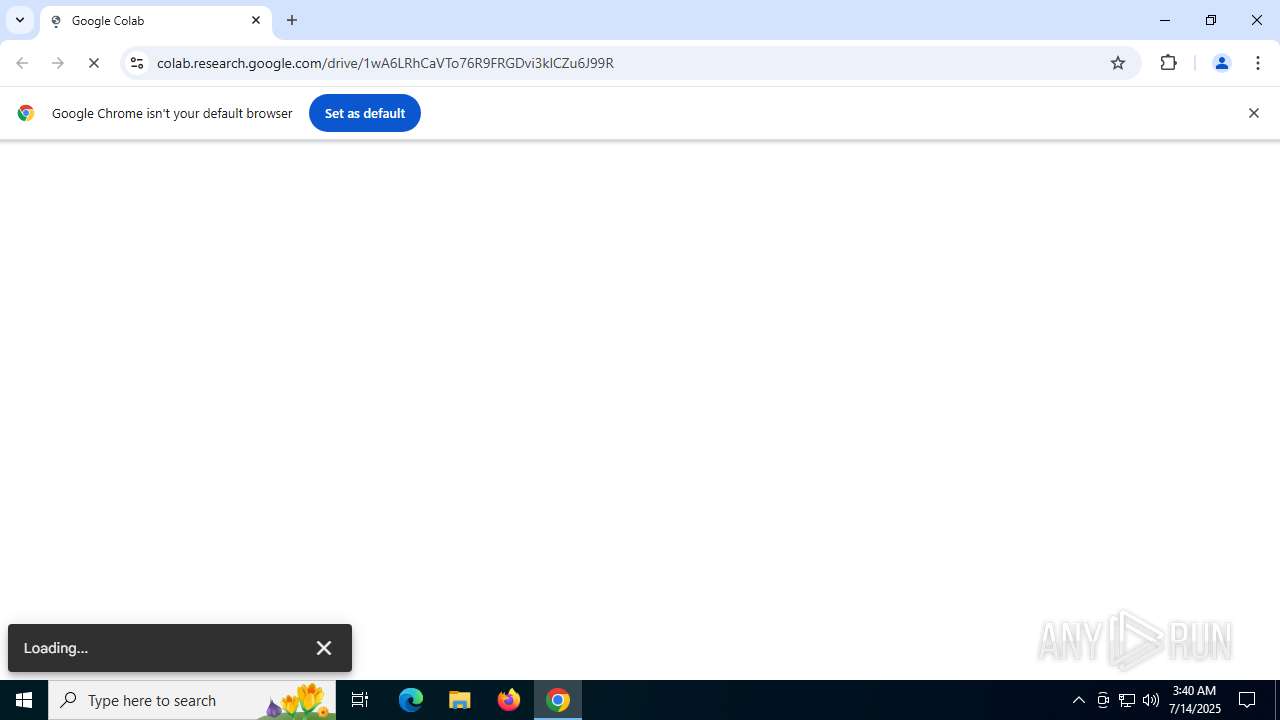Image resolution: width=1280 pixels, height=720 pixels.
Task: Open Task View on taskbar
Action: 360,700
